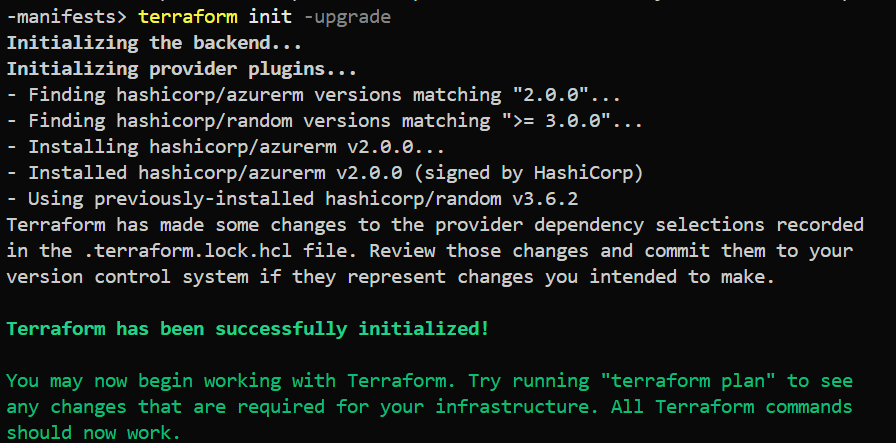Click the '.terraform.lock.hcl' file name

187,251
